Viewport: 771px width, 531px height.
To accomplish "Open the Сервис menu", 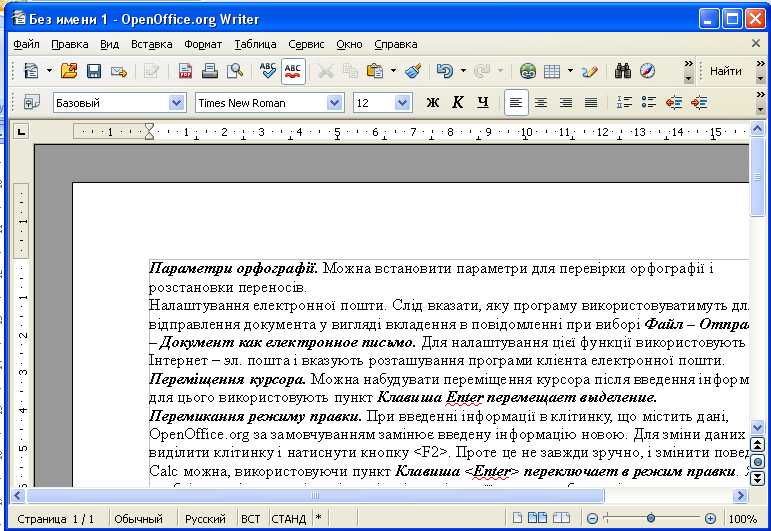I will [x=306, y=44].
